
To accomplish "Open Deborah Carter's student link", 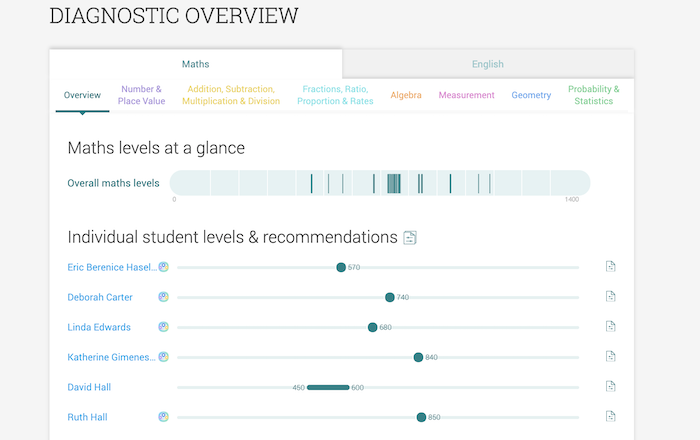I will click(x=101, y=297).
